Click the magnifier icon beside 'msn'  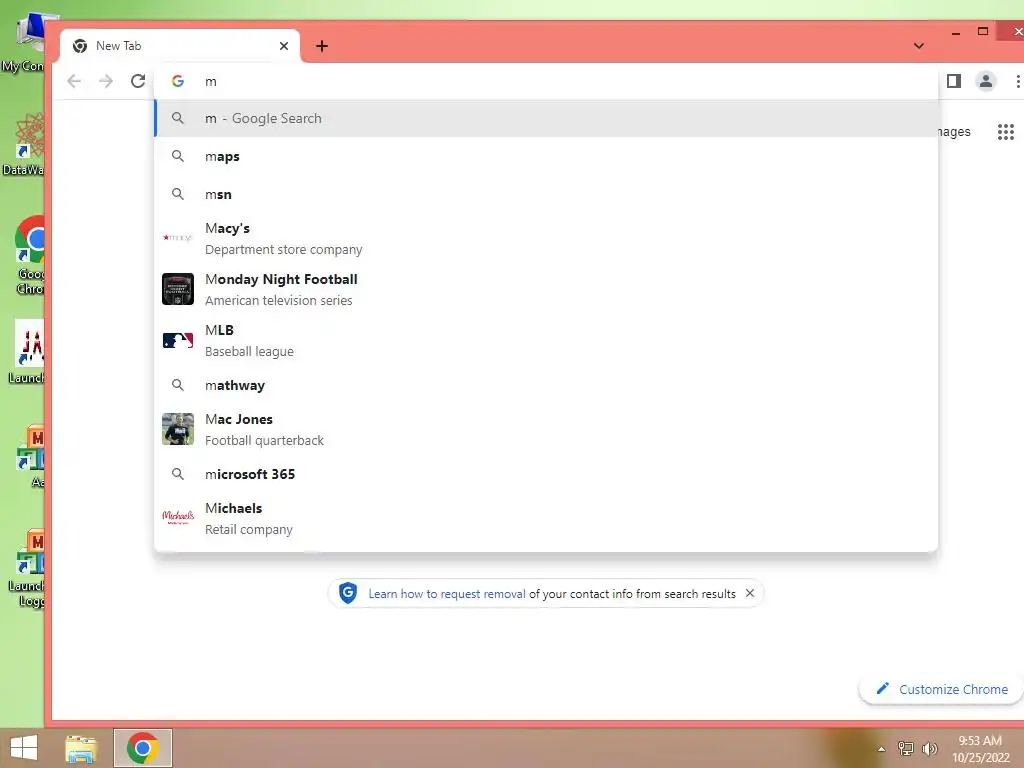tap(178, 194)
